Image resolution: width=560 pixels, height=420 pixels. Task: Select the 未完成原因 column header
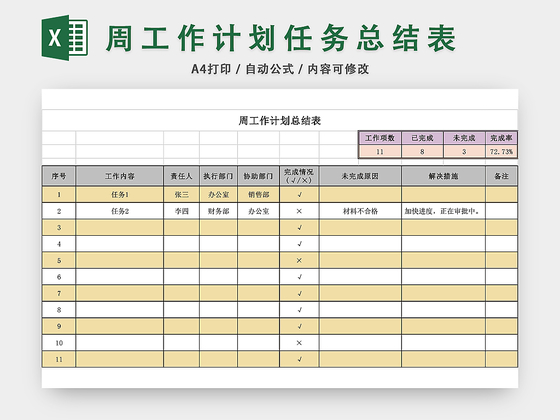tap(360, 176)
